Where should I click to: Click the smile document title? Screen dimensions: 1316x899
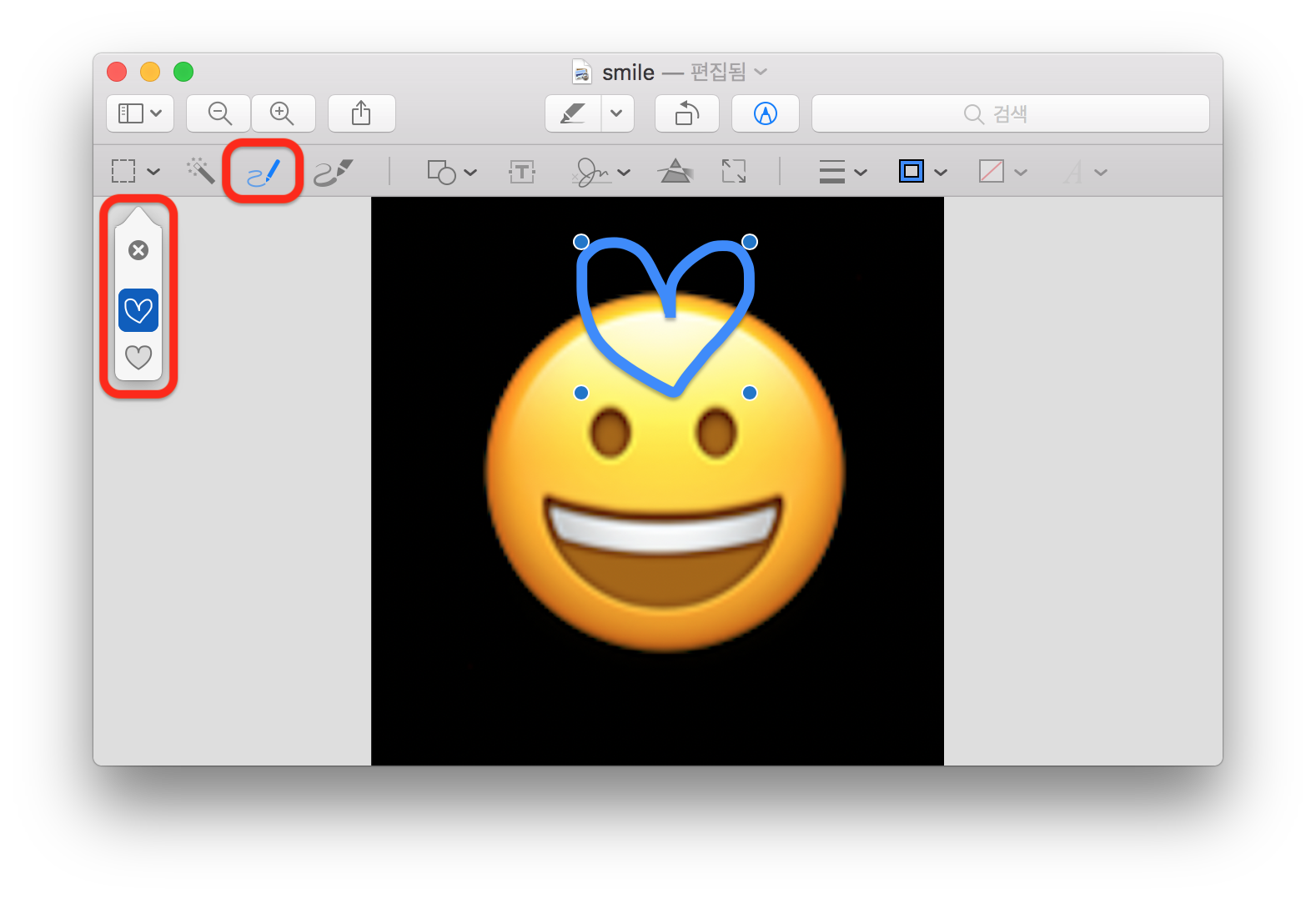628,73
